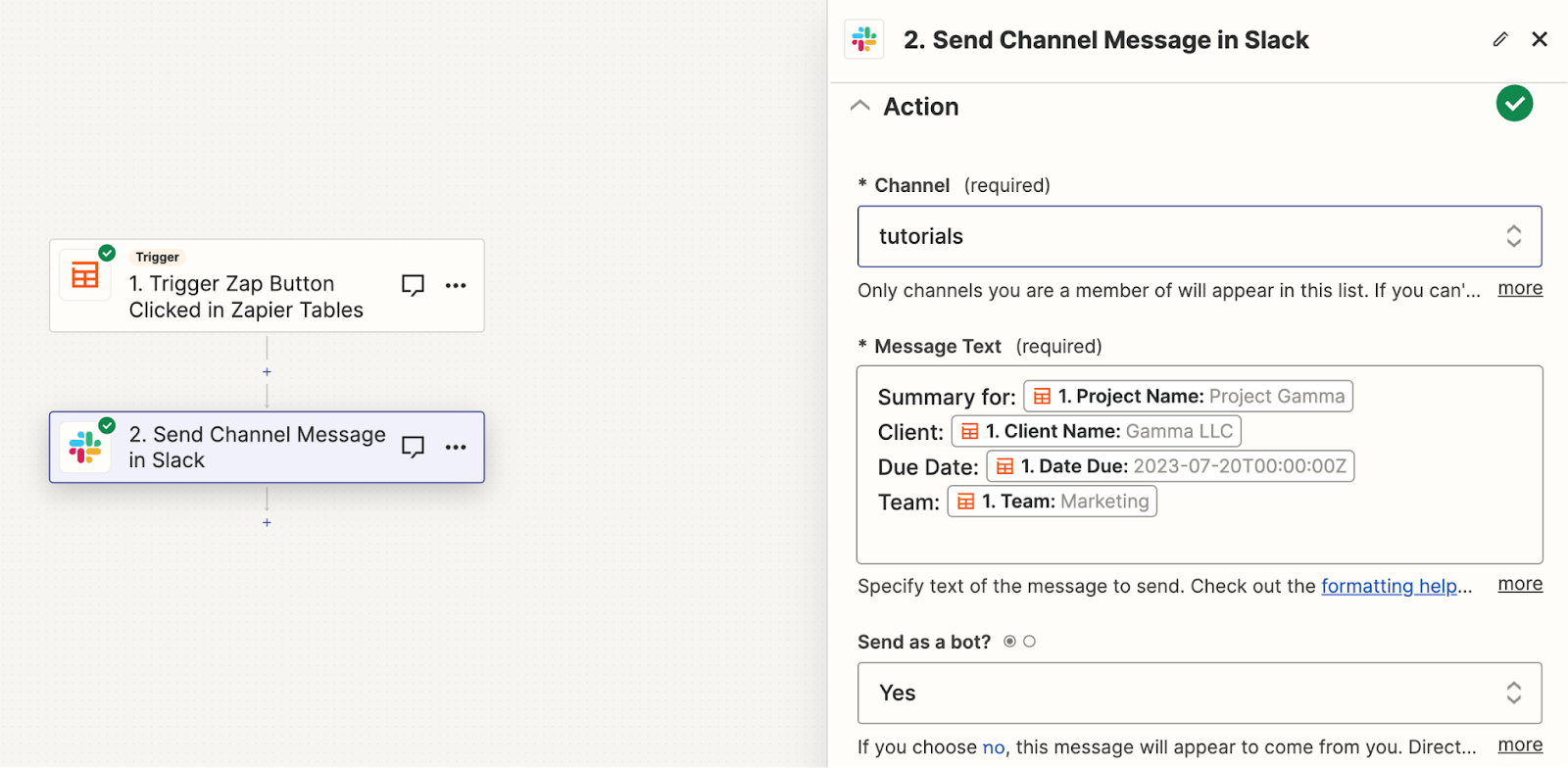Open the three-dot menu on the Trigger step
1568x768 pixels.
pos(456,285)
